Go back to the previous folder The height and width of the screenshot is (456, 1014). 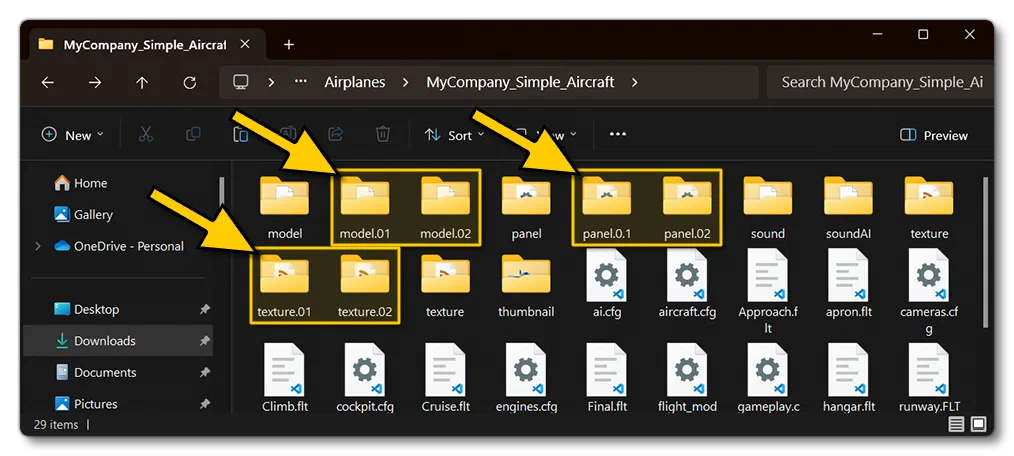coord(47,83)
